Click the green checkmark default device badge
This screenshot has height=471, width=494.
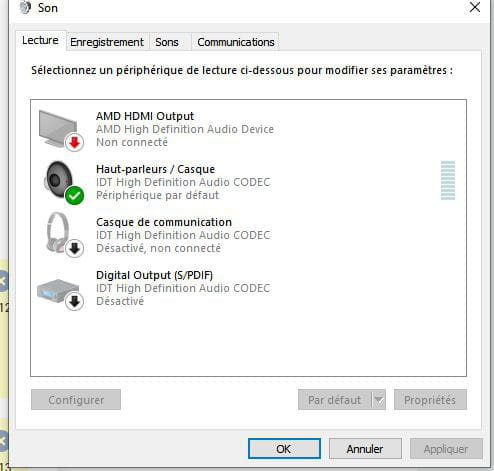[74, 196]
